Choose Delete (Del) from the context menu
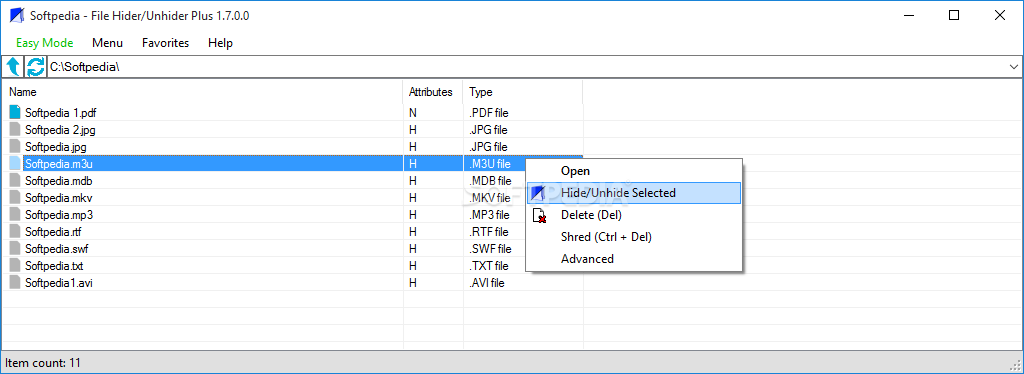This screenshot has height=374, width=1024. 634,215
